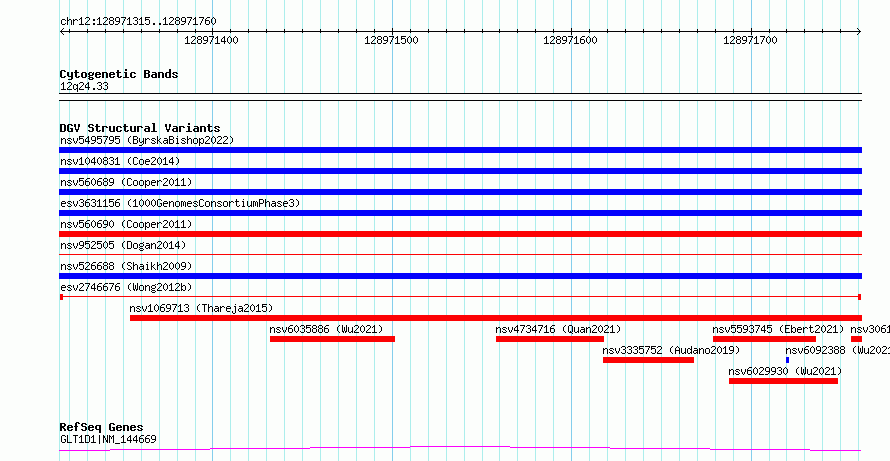Click the chr12:128971315..128971760 region label
890x461 pixels.
coord(138,22)
